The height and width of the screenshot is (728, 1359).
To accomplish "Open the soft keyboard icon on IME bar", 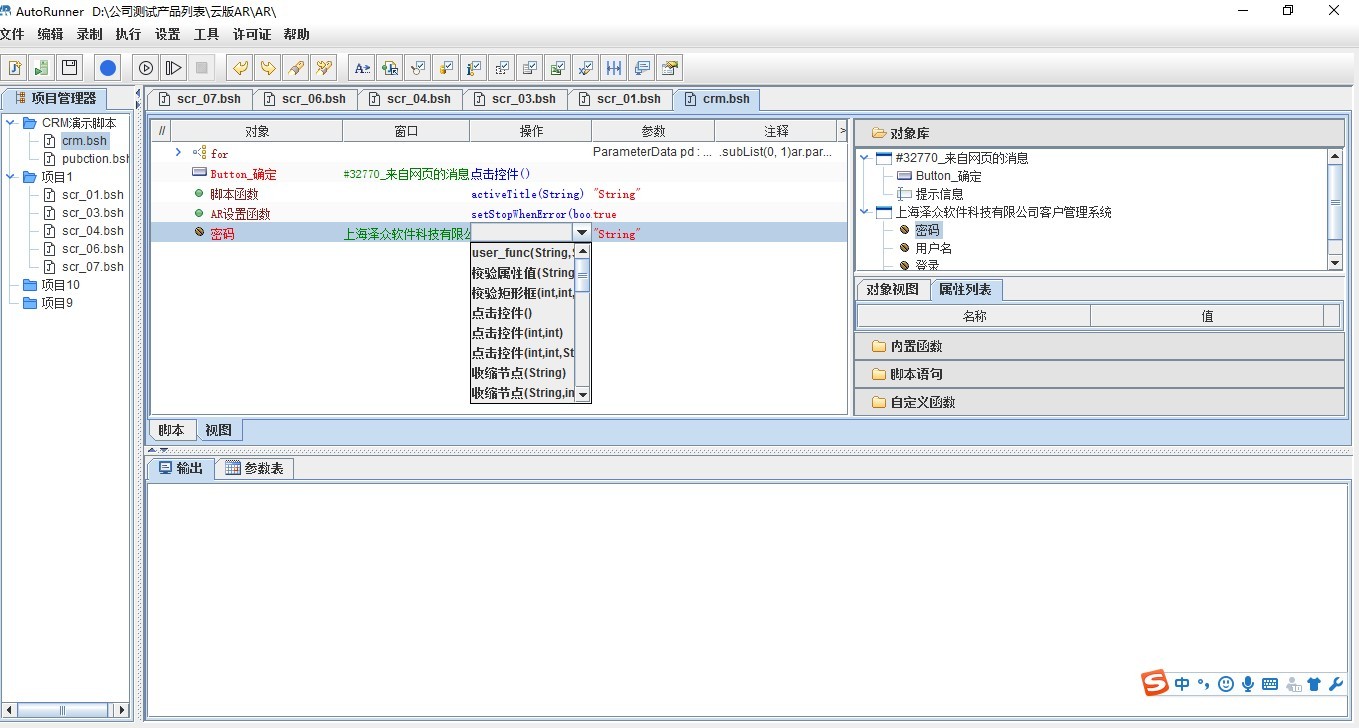I will pyautogui.click(x=1270, y=684).
